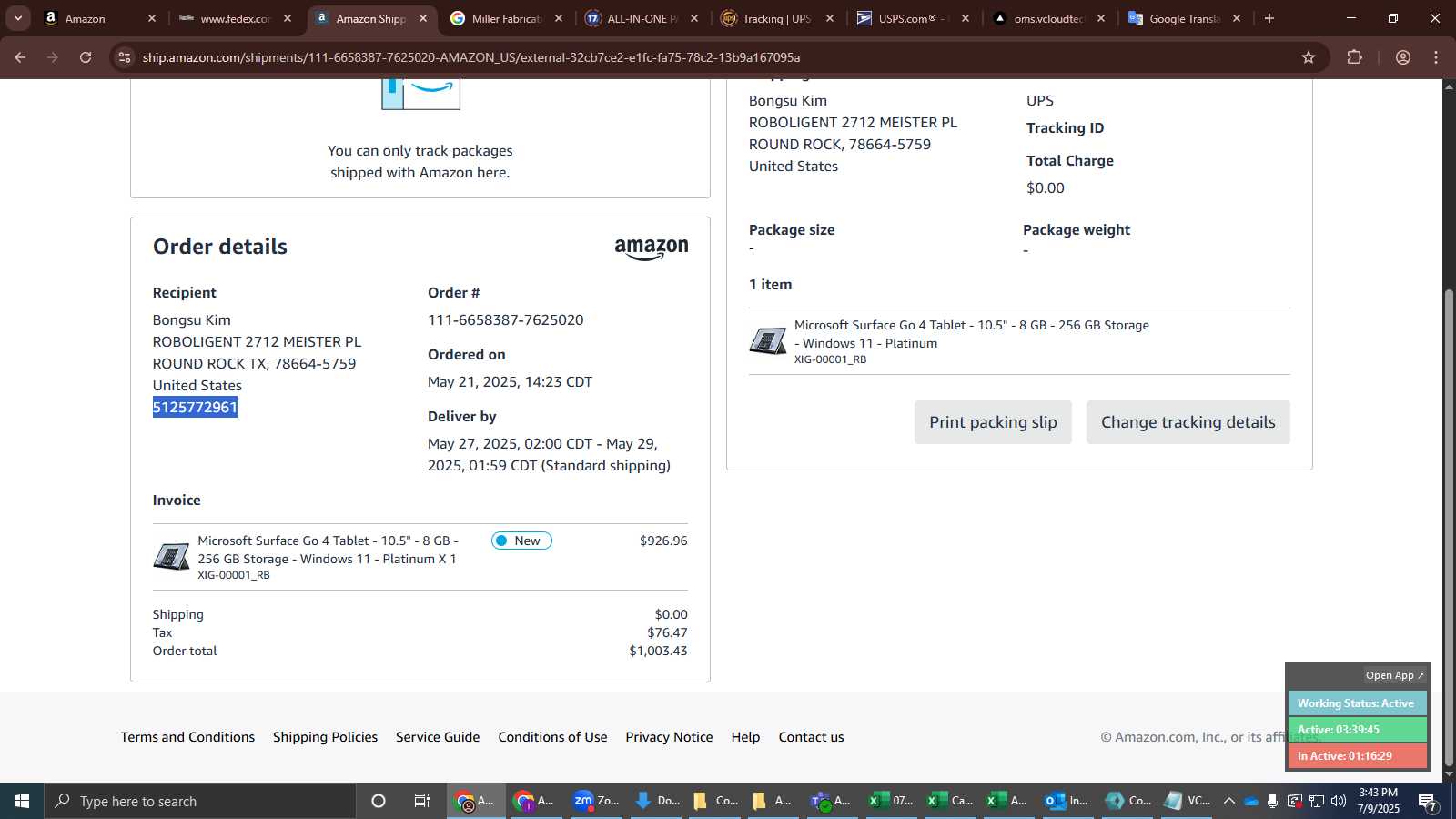The width and height of the screenshot is (1456, 819).
Task: Close the Amazon Shipping tab
Action: 422,18
